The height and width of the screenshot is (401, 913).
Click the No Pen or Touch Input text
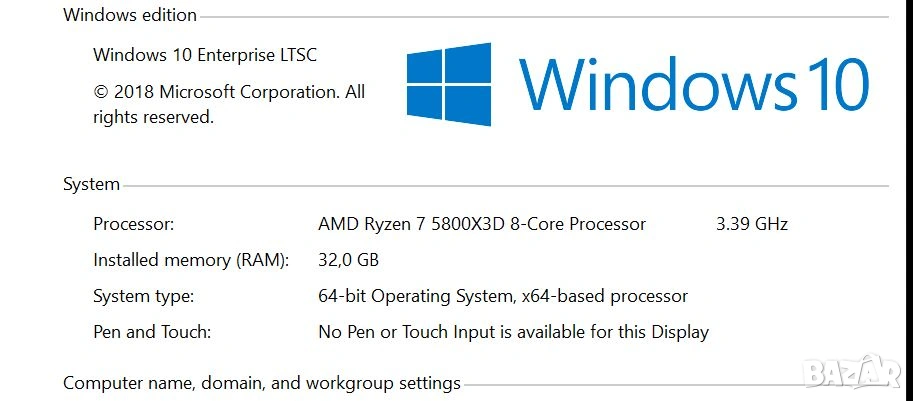coord(513,332)
